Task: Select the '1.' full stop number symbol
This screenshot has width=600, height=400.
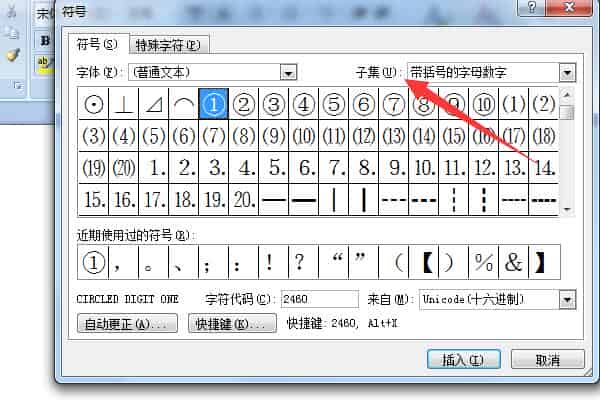Action: tap(154, 168)
